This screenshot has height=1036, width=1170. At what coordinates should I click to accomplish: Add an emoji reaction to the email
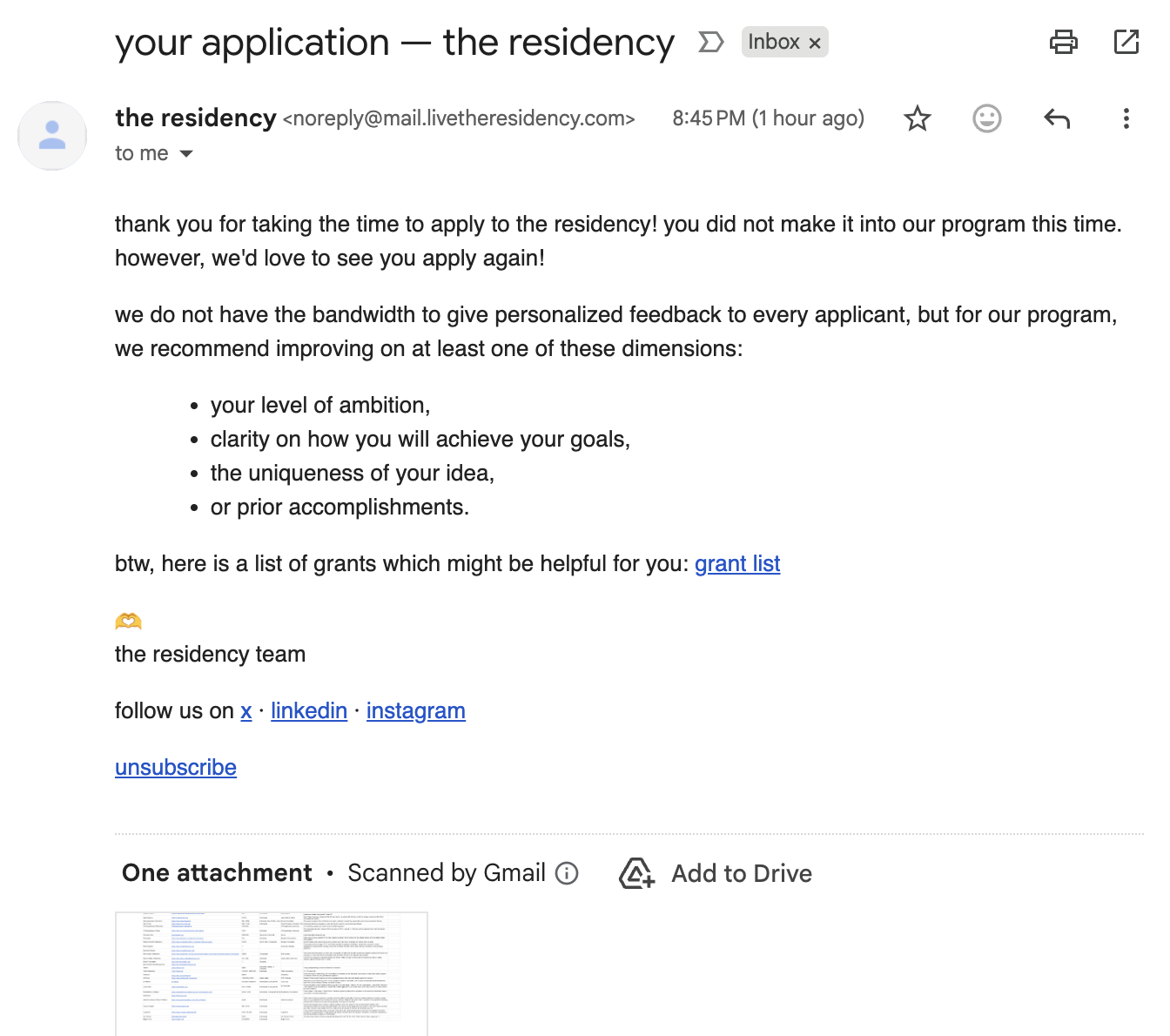point(986,118)
